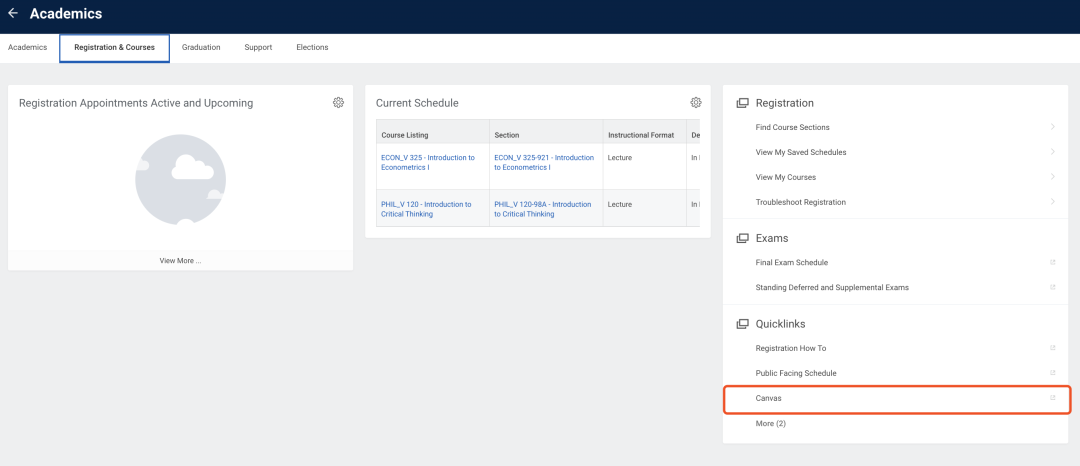
Task: Click external link icon beside Registration How To
Action: (x=1052, y=348)
